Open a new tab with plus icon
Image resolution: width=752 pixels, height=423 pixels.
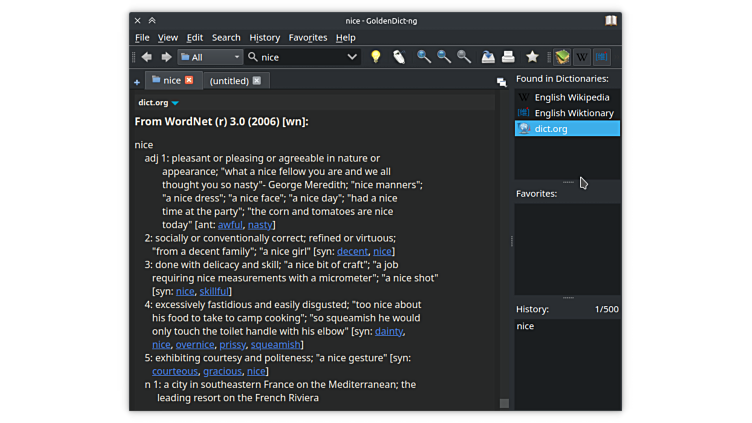click(137, 82)
